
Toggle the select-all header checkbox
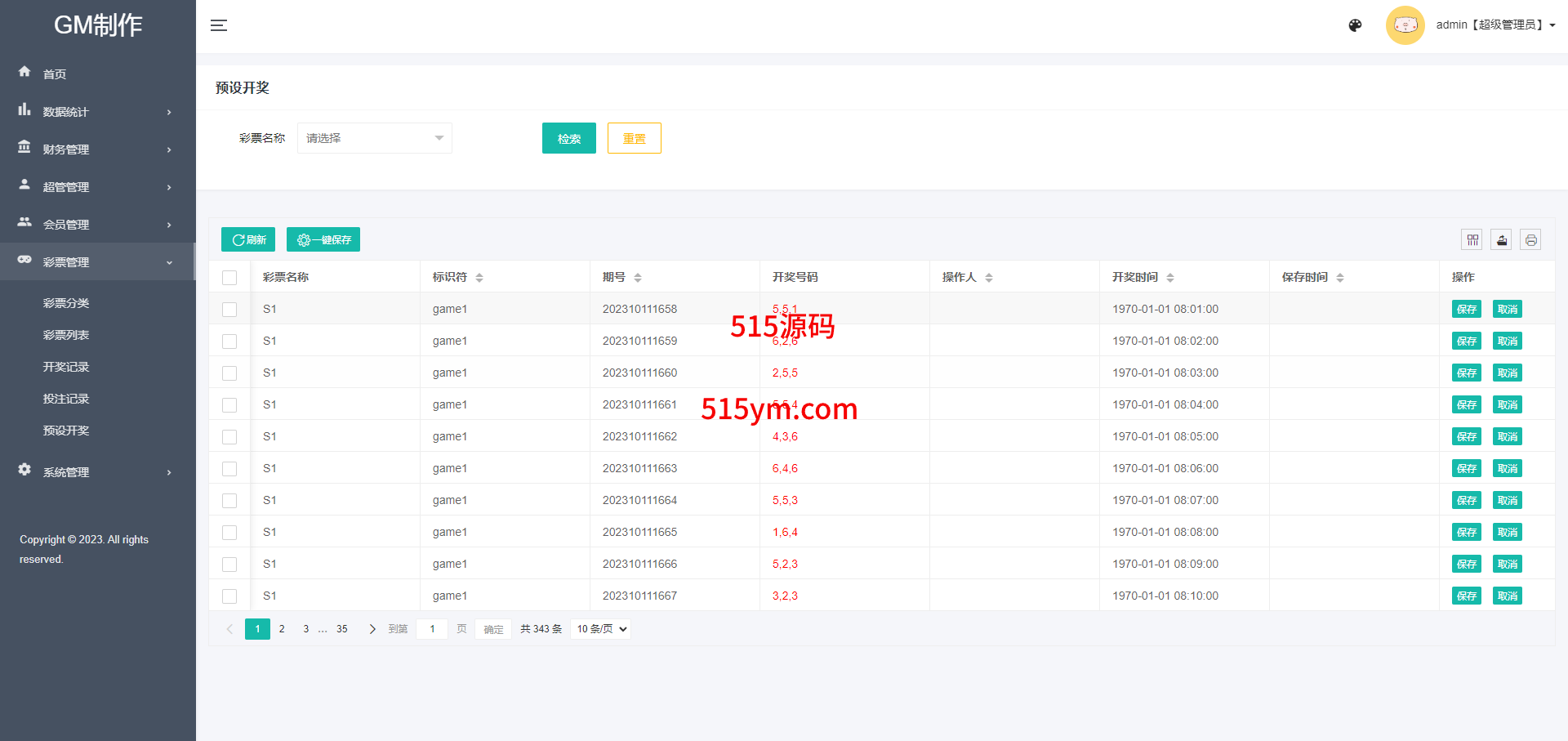pyautogui.click(x=229, y=278)
